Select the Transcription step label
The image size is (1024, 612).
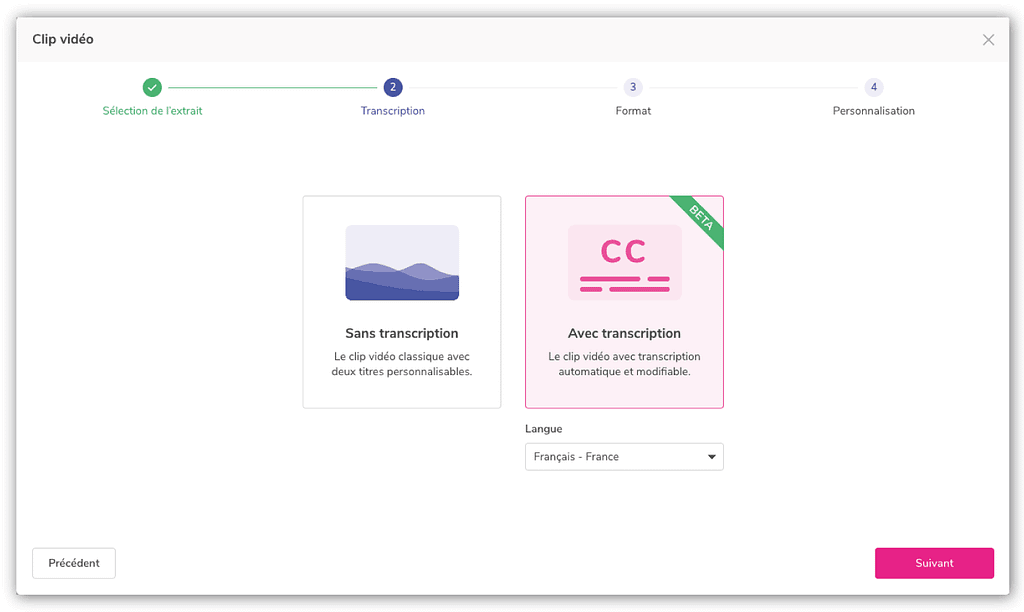tap(392, 111)
